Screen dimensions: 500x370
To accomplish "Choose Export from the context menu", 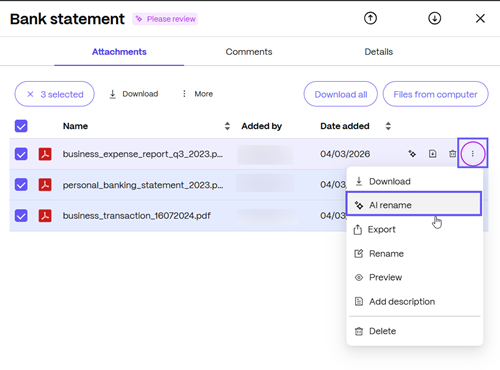I will (x=414, y=229).
